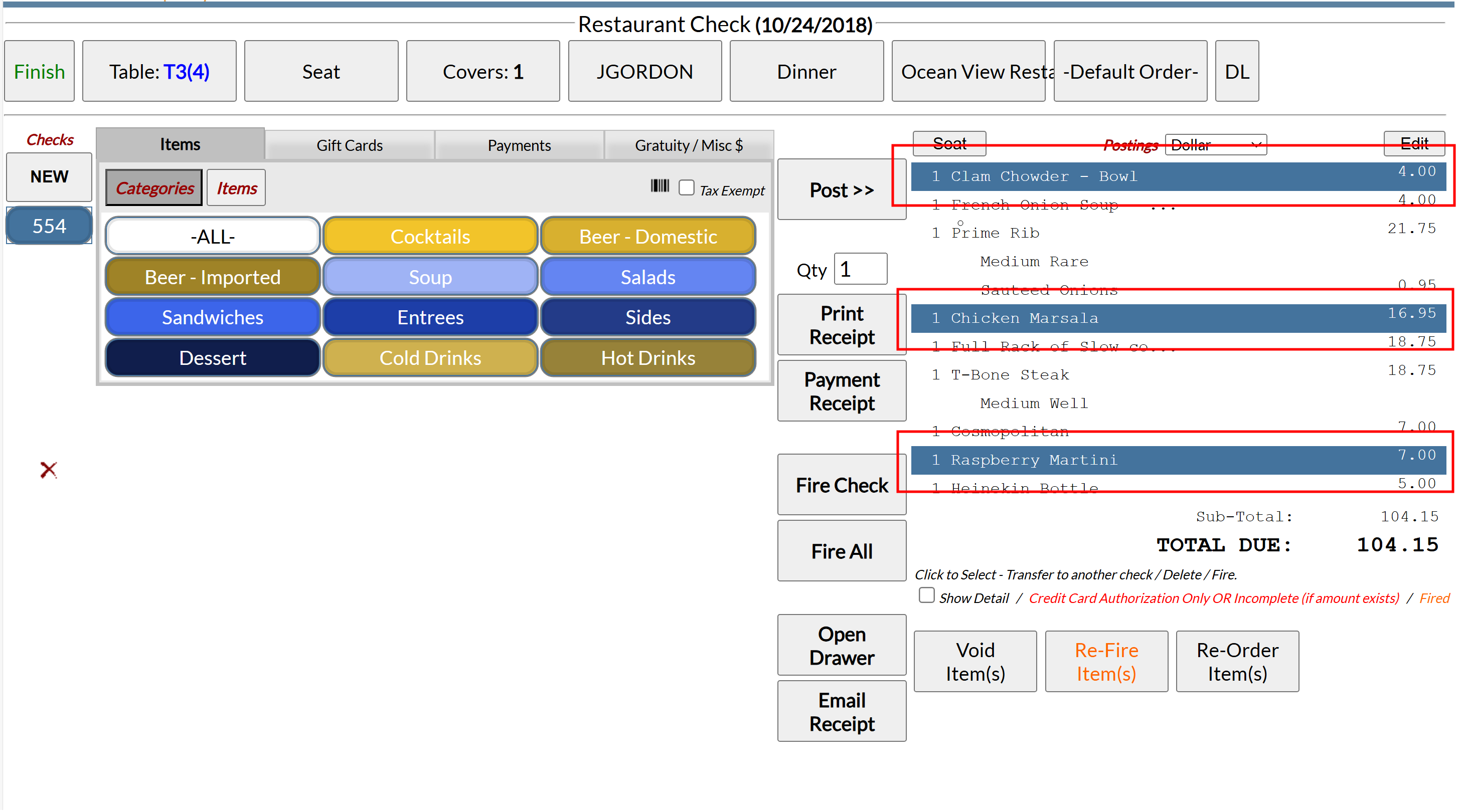Click the Seat button in top bar
Image resolution: width=1463 pixels, height=812 pixels.
coord(321,71)
